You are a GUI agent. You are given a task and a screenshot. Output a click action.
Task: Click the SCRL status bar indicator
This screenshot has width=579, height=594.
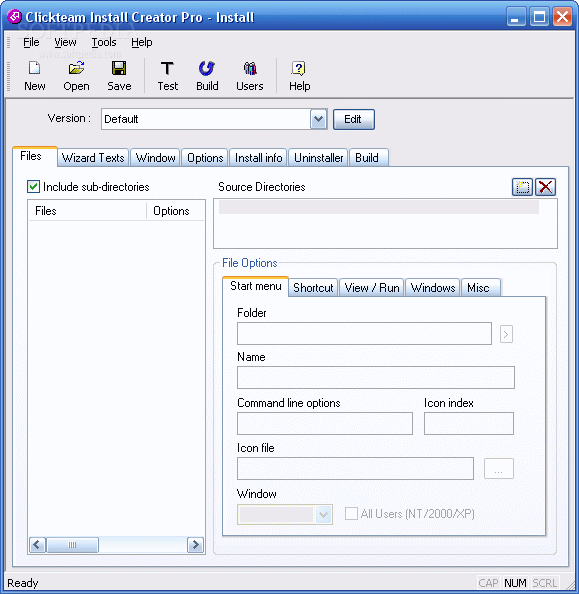545,583
